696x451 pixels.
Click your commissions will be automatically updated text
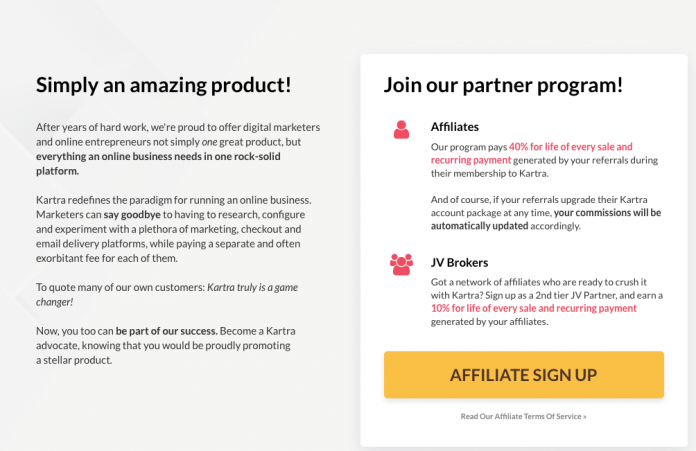tap(546, 219)
